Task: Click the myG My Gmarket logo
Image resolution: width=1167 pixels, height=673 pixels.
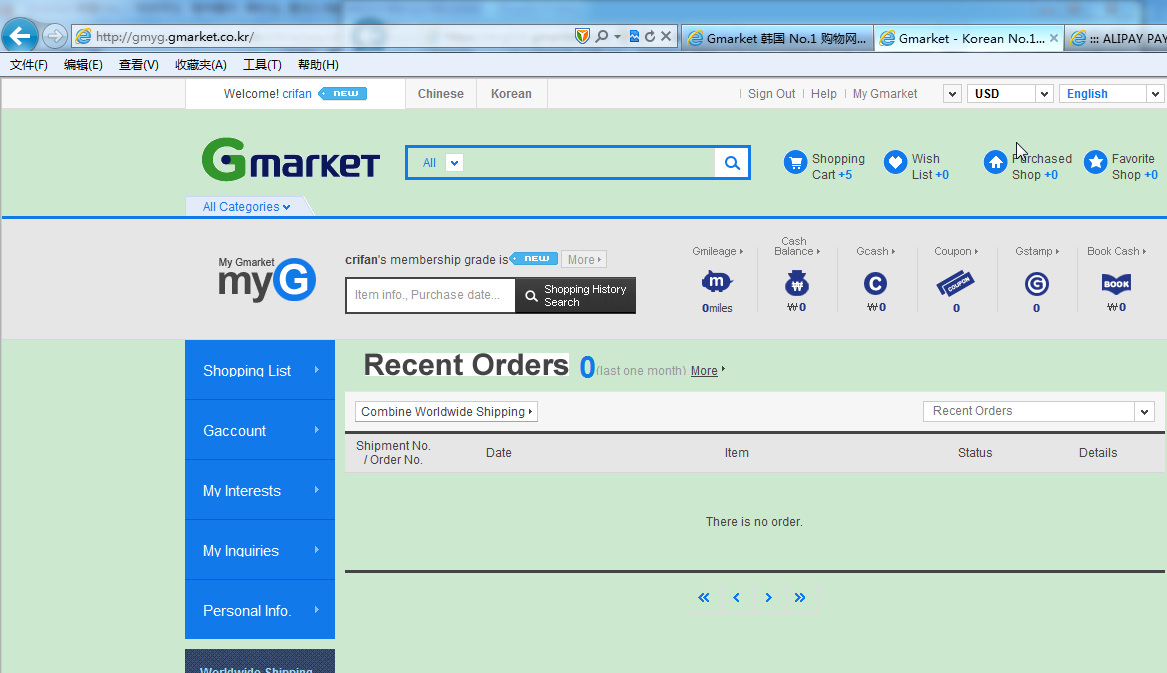Action: pos(267,279)
